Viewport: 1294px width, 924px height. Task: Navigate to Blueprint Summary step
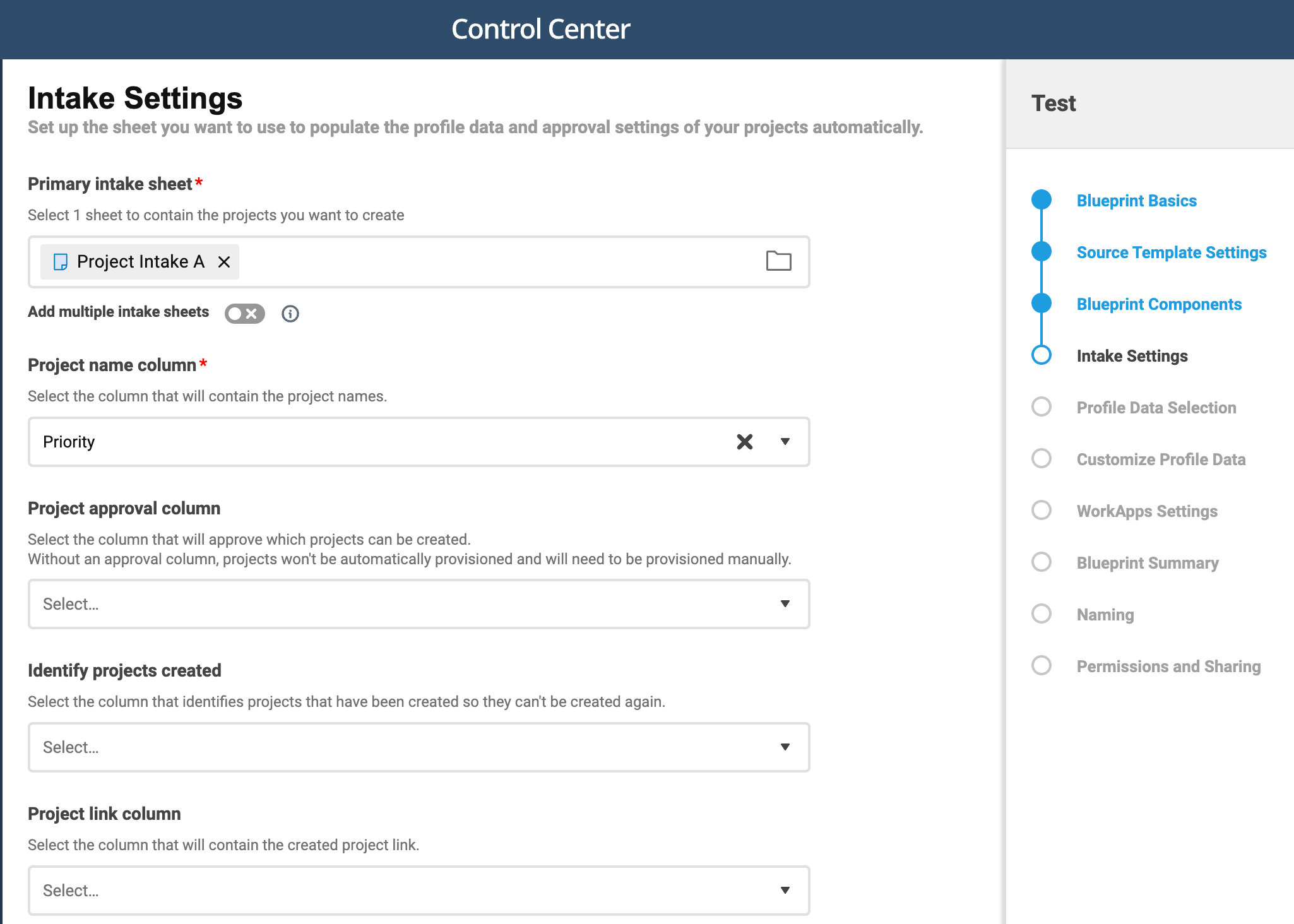tap(1148, 562)
